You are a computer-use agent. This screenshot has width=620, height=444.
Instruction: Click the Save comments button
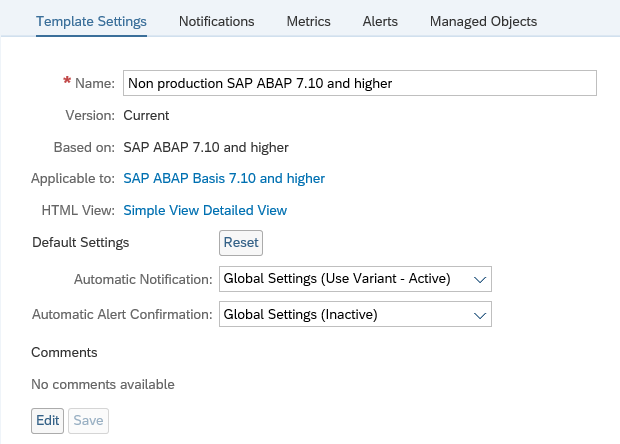tap(88, 421)
